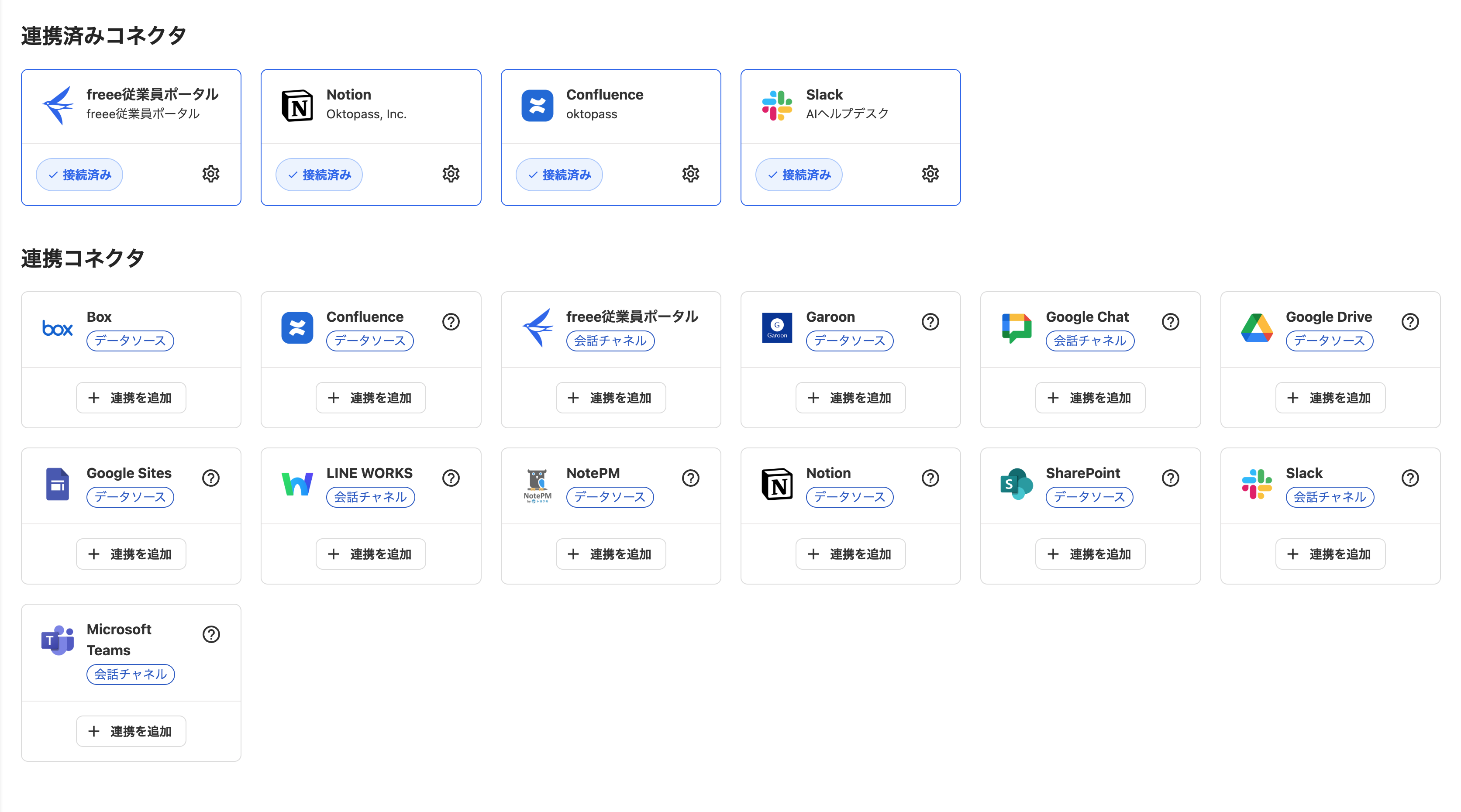
Task: Open help icon on Garoon card
Action: 930,322
